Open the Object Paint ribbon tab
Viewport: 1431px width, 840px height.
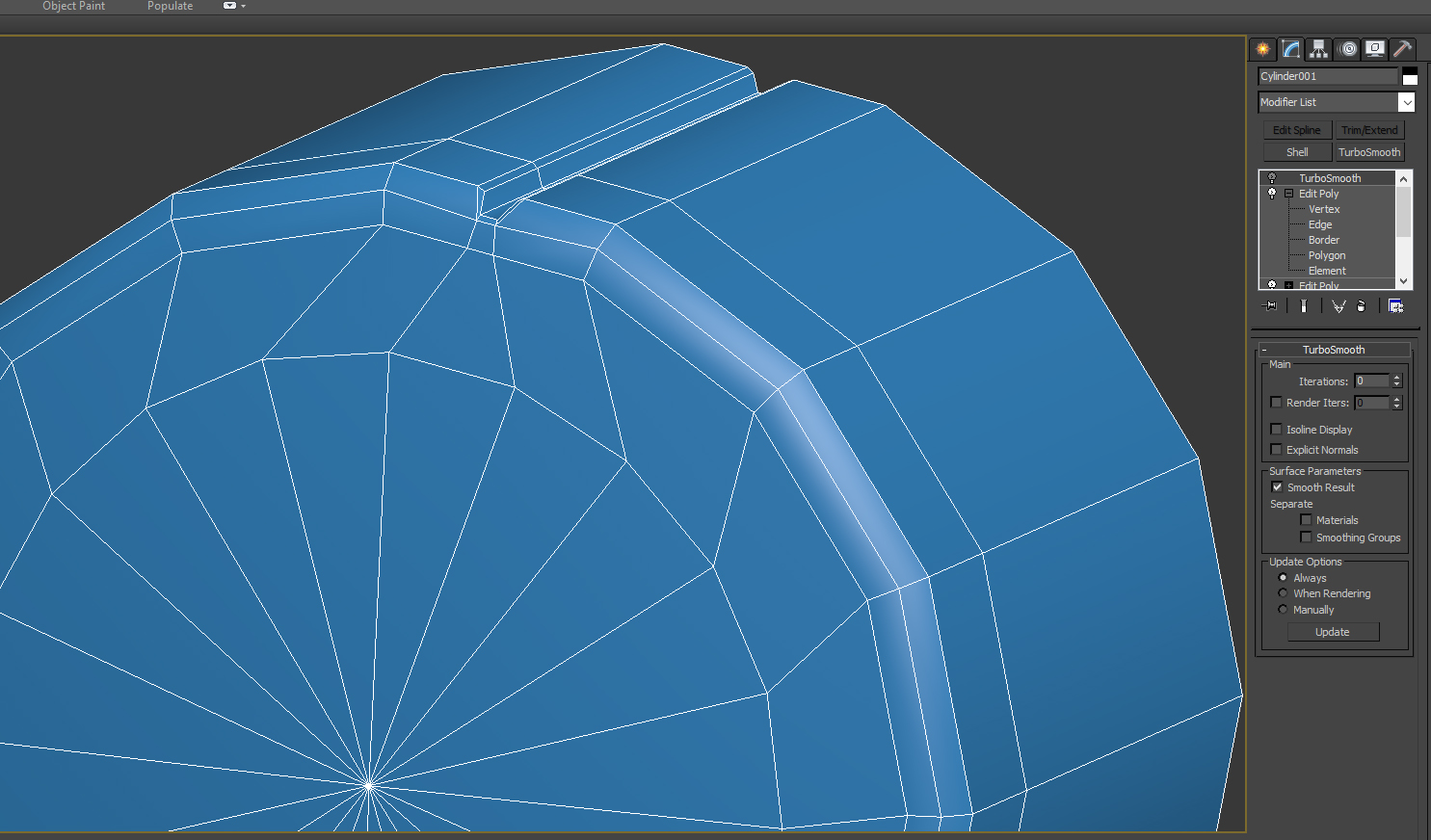click(x=73, y=6)
